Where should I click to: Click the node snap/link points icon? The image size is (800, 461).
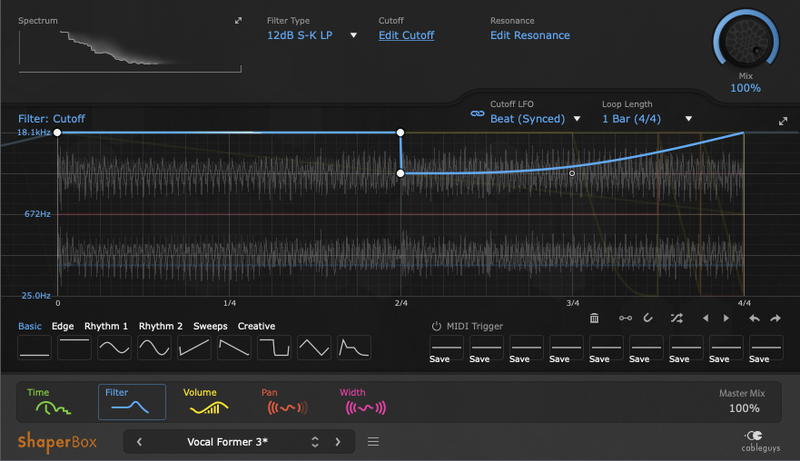(626, 318)
